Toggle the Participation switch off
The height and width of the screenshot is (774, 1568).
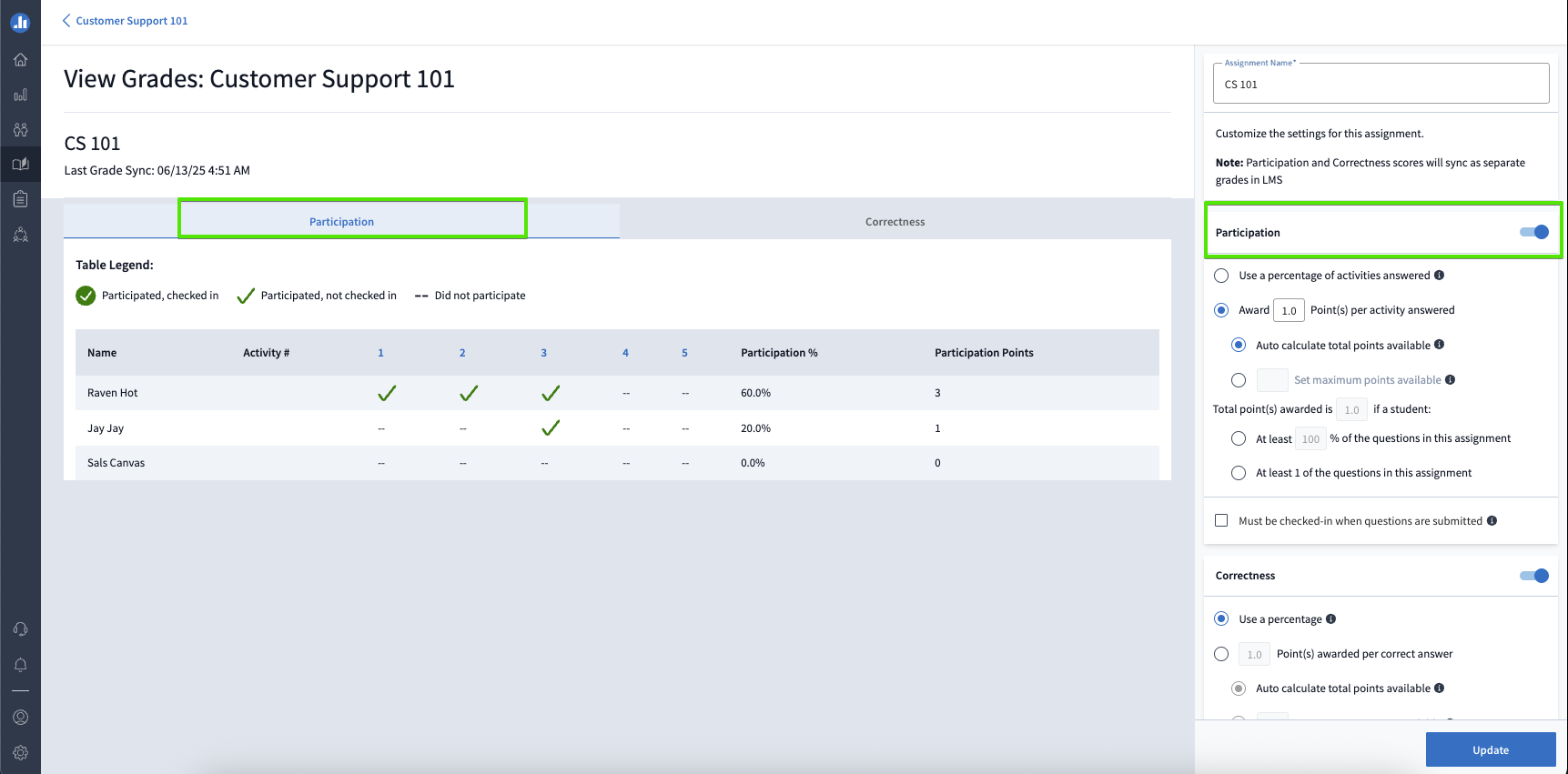(1534, 232)
